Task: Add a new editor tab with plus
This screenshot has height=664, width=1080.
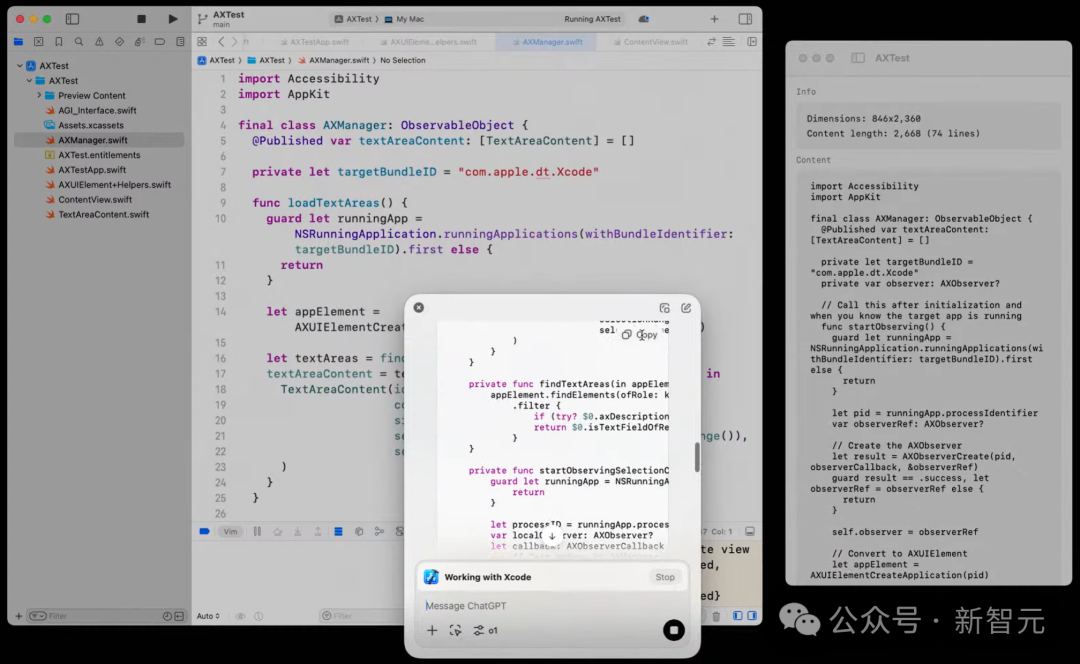Action: [x=714, y=19]
